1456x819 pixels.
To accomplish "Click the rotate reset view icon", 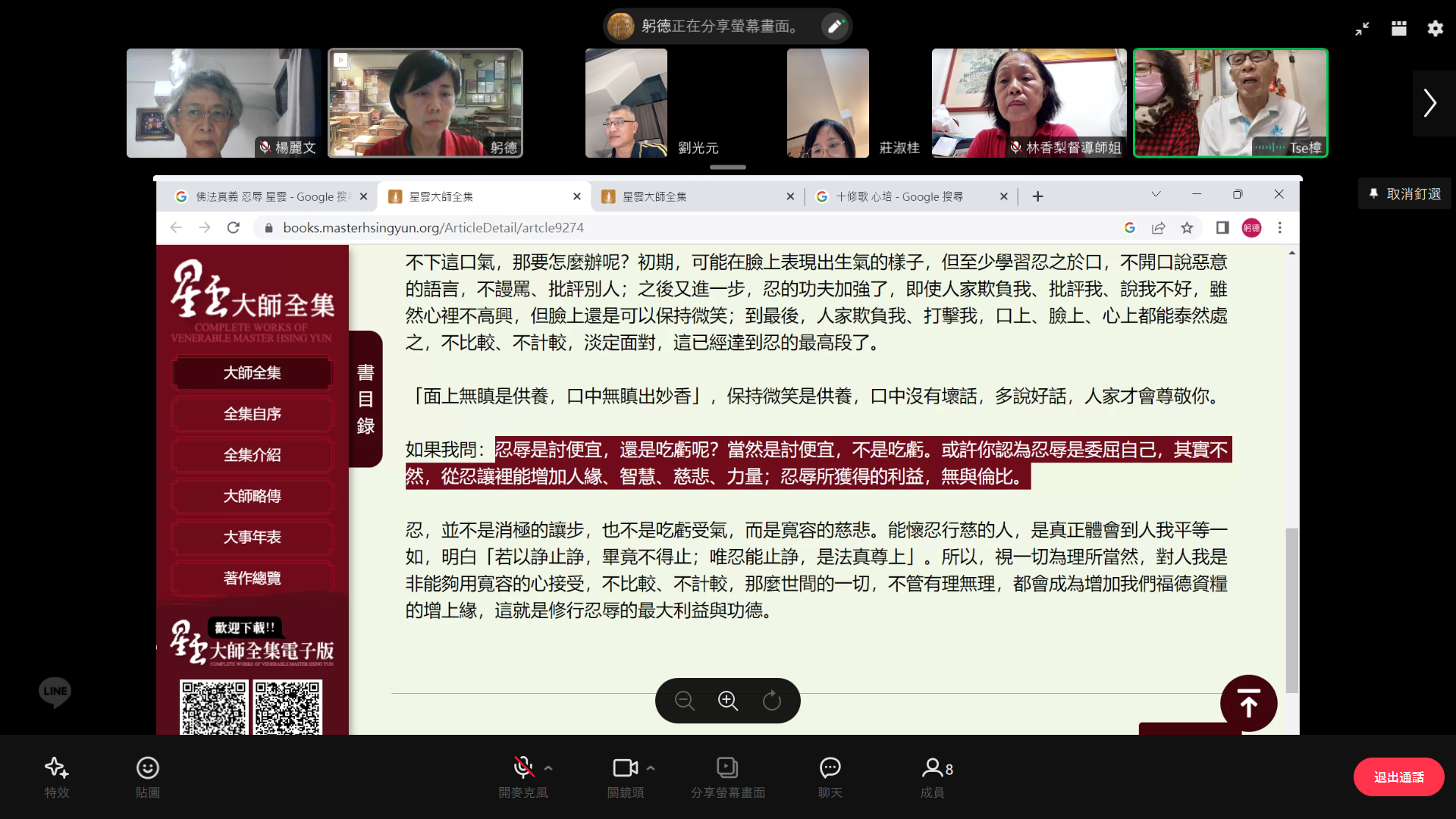I will coord(771,701).
